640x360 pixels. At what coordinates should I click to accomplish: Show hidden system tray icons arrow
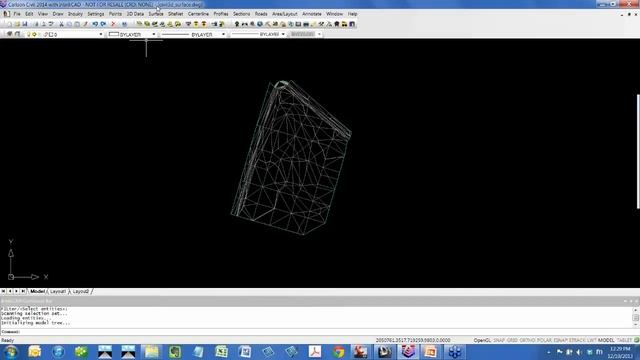coord(549,352)
